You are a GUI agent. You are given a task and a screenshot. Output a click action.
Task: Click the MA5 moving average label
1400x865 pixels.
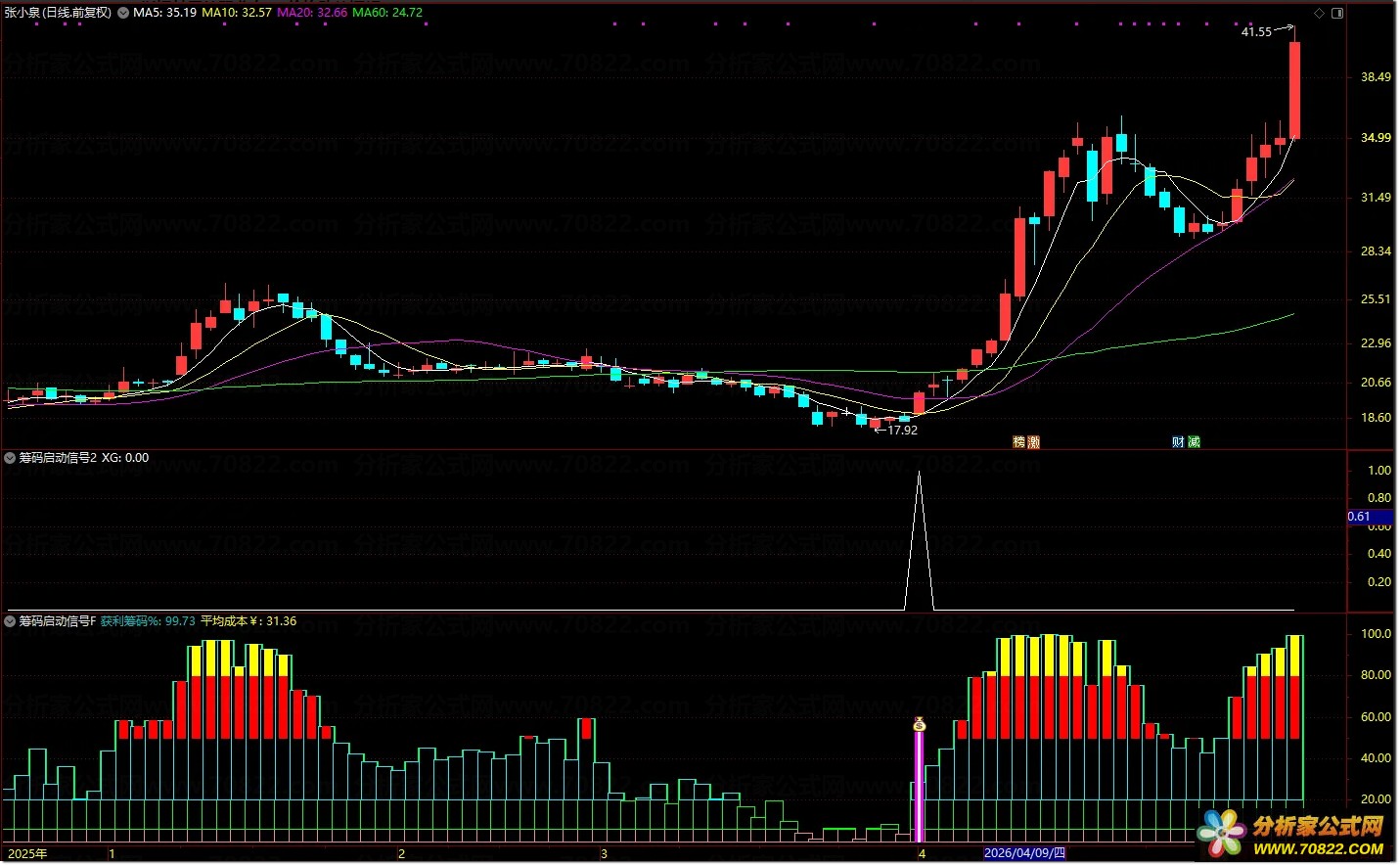(164, 13)
